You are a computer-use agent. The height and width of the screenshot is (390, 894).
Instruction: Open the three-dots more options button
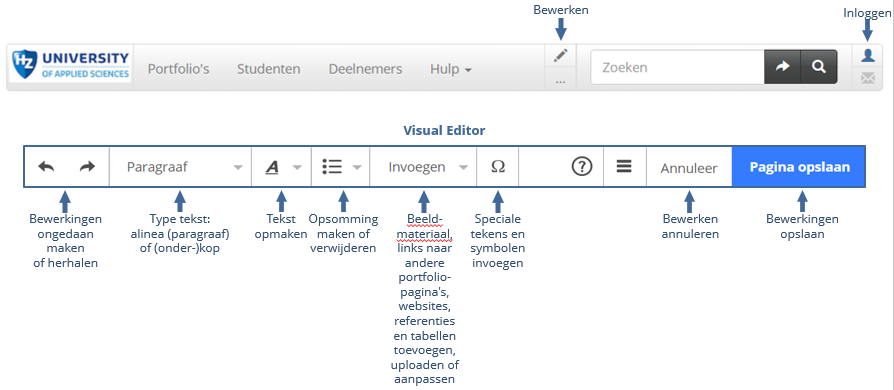point(560,81)
